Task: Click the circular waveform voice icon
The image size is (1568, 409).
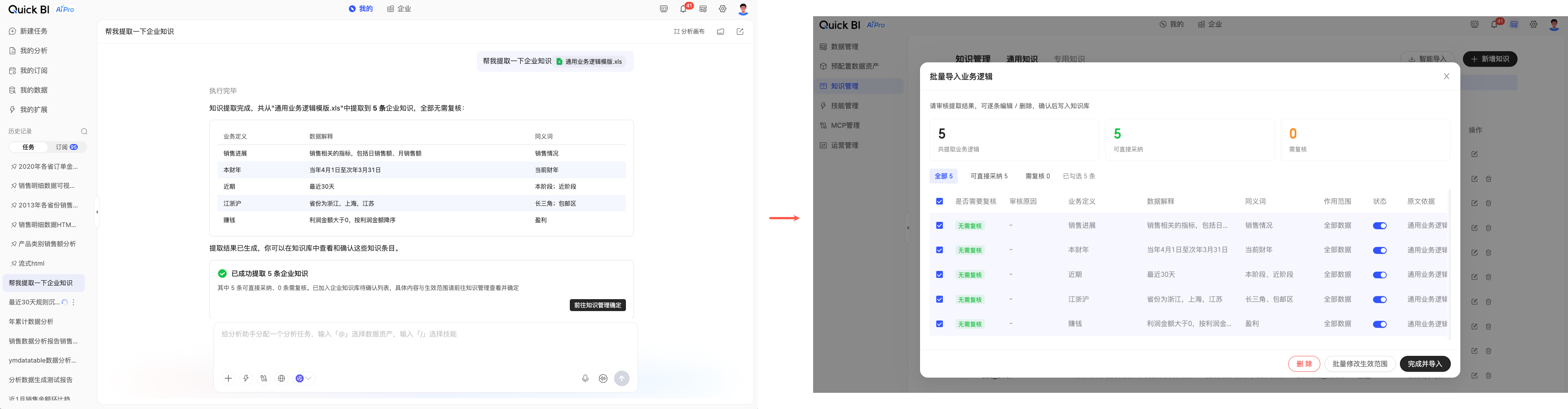Action: click(x=603, y=378)
